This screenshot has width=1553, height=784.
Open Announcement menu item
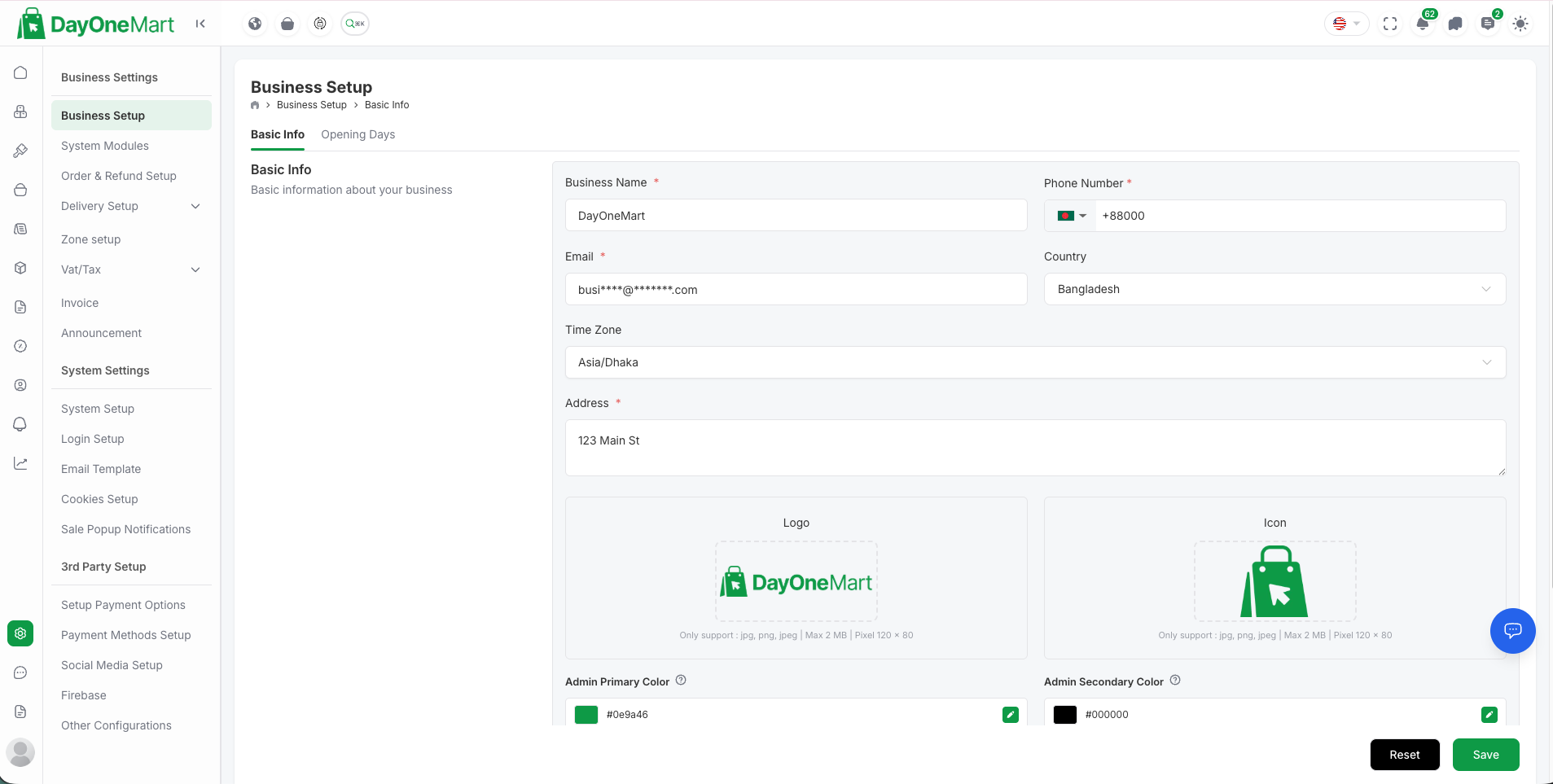pos(102,333)
